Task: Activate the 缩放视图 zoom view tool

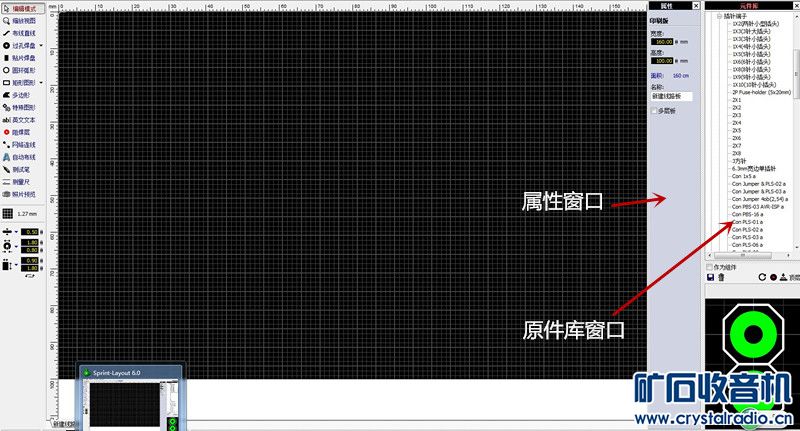Action: tap(20, 21)
